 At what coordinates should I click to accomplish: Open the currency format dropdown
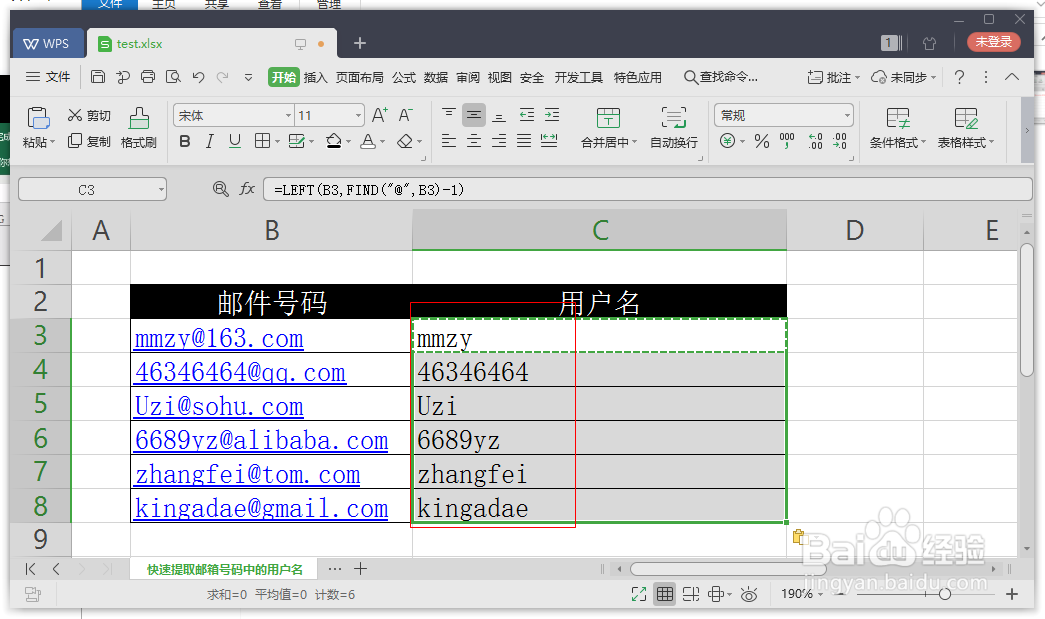(742, 141)
